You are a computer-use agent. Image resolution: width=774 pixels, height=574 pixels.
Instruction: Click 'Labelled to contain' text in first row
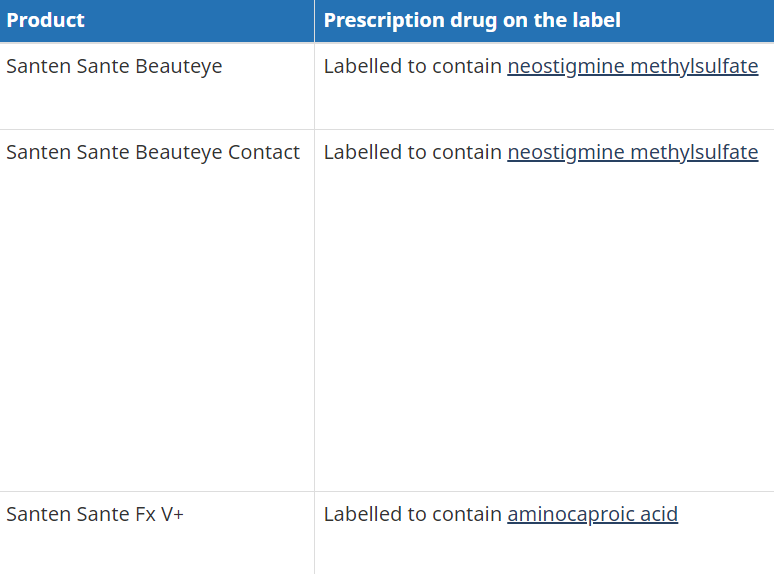413,67
